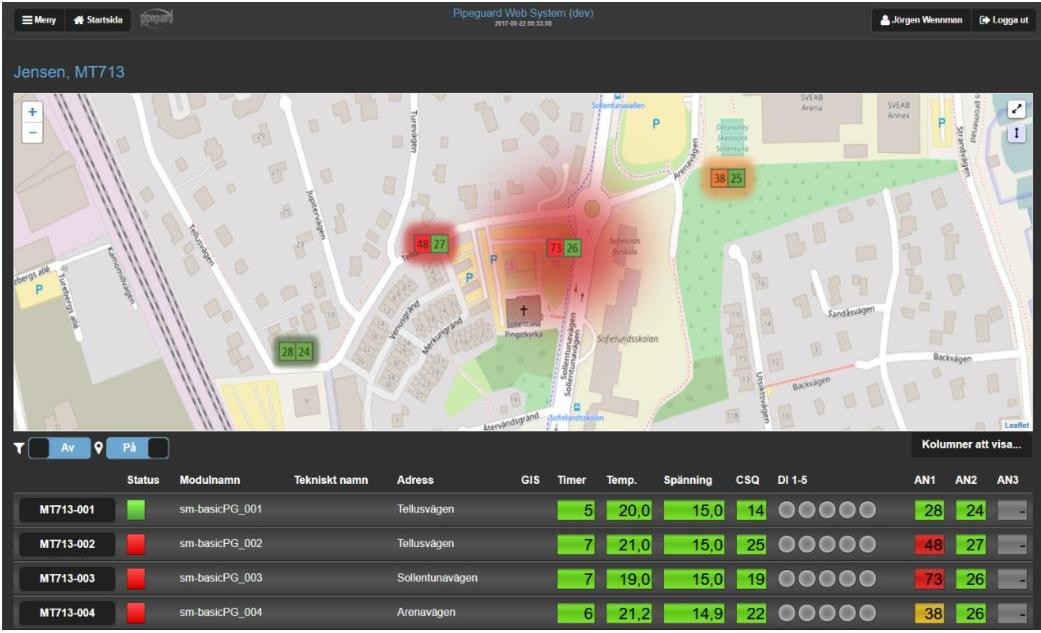Click the vertical resize map icon
1041x633 pixels.
pyautogui.click(x=1016, y=134)
